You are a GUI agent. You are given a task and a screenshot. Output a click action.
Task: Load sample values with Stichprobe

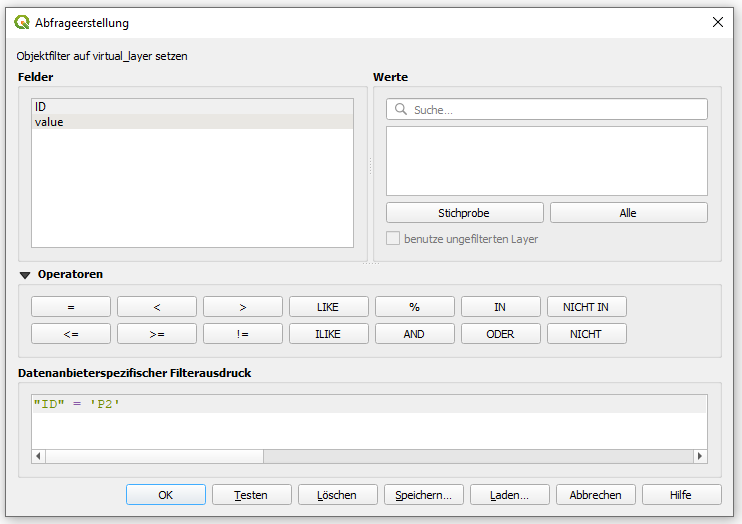464,213
